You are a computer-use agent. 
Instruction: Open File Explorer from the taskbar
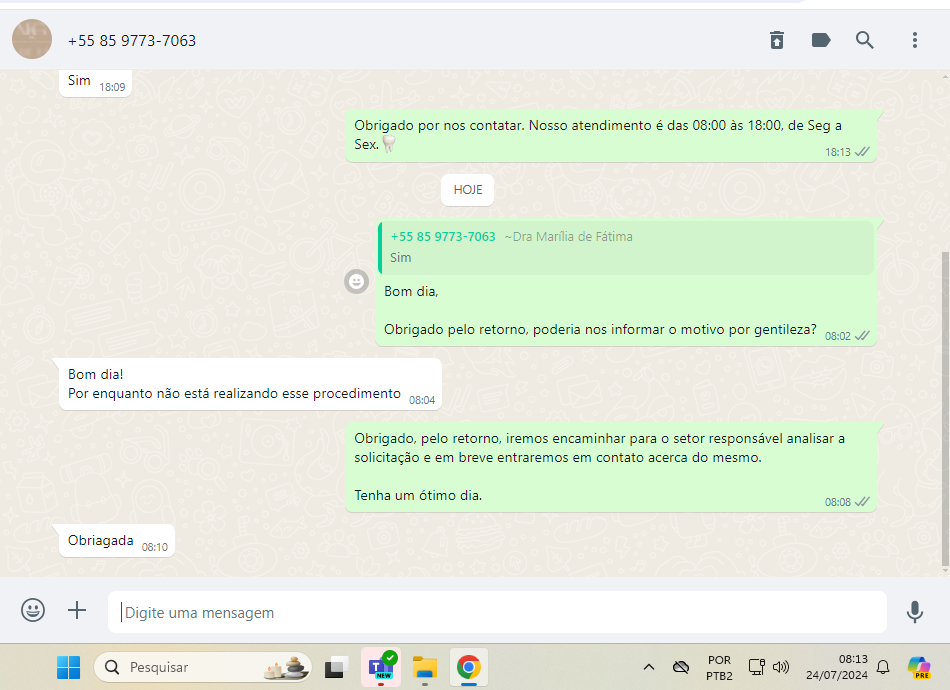click(x=425, y=667)
